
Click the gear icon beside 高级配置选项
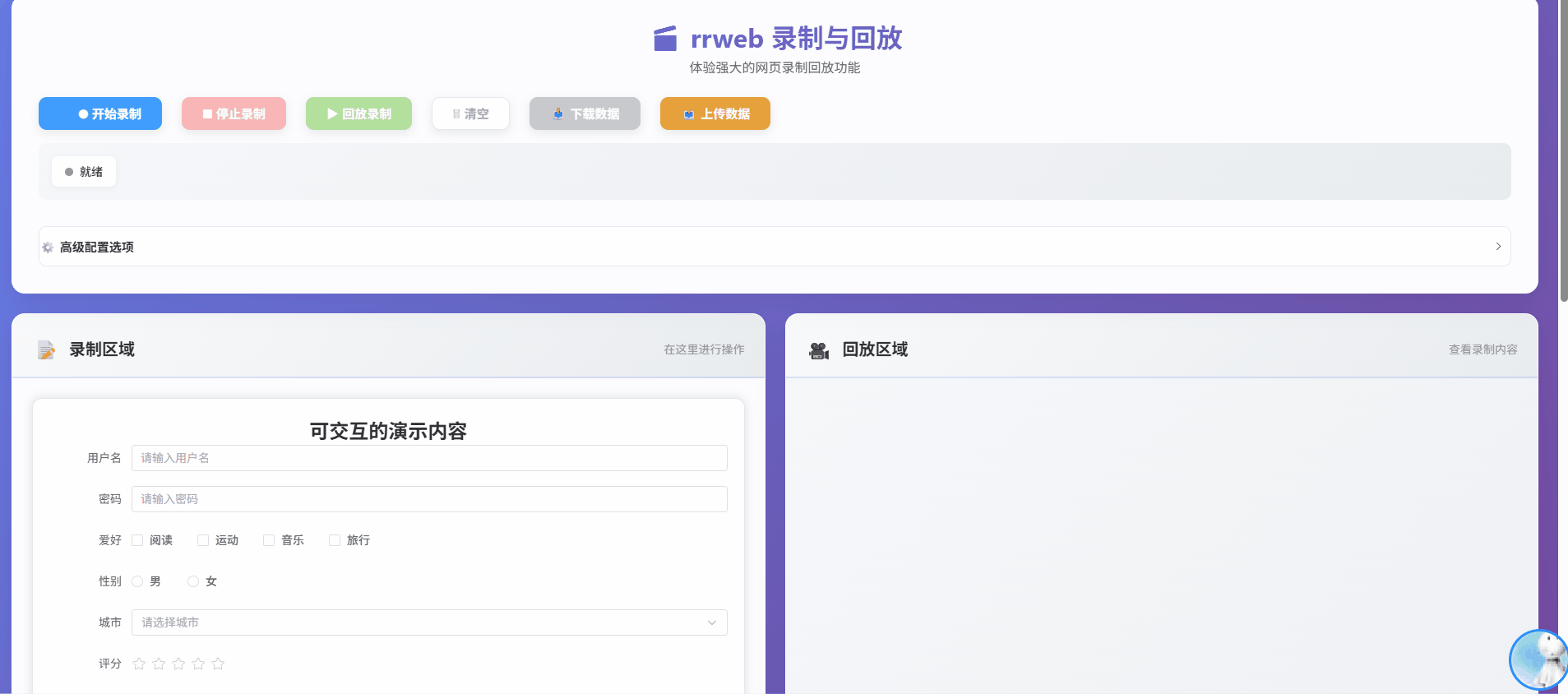48,248
